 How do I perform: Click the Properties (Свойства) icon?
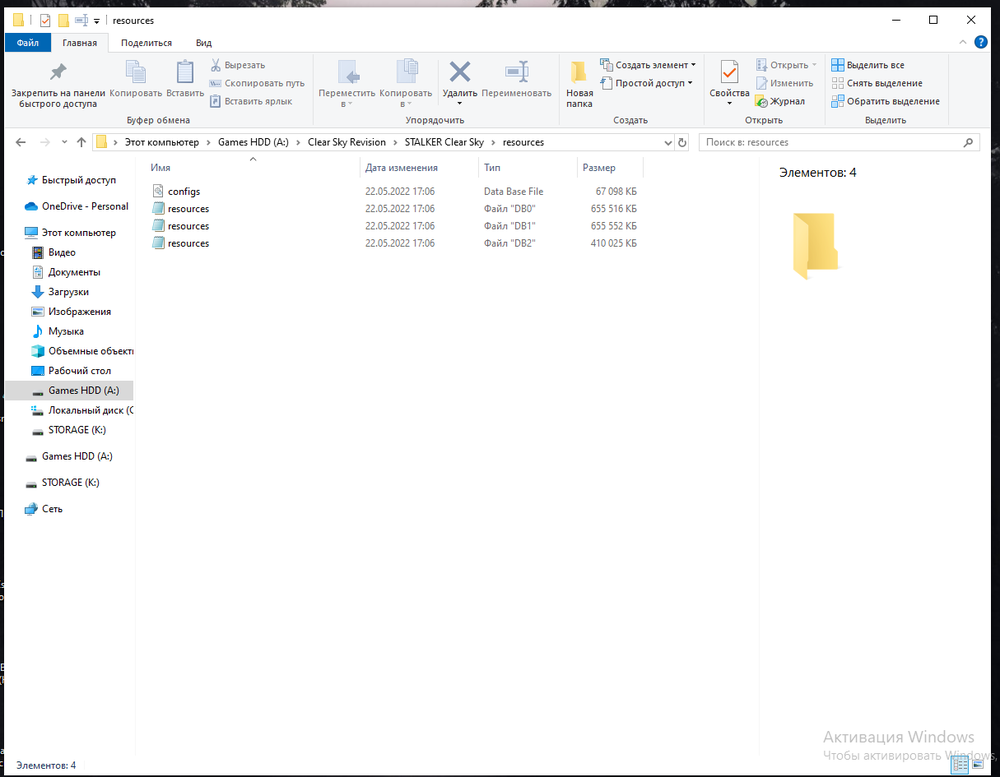[729, 73]
